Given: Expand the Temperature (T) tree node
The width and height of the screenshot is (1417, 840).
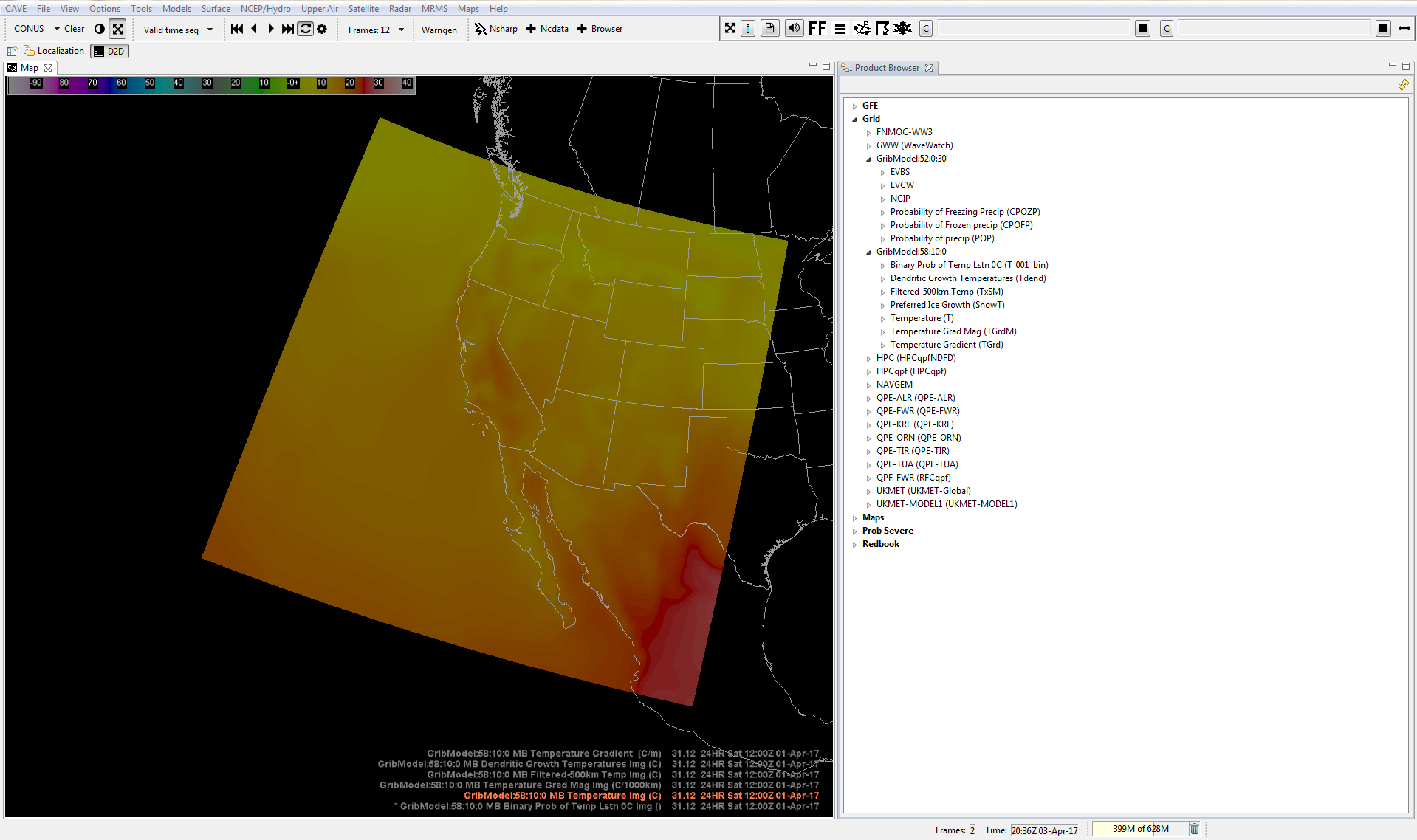Looking at the screenshot, I should click(x=882, y=319).
